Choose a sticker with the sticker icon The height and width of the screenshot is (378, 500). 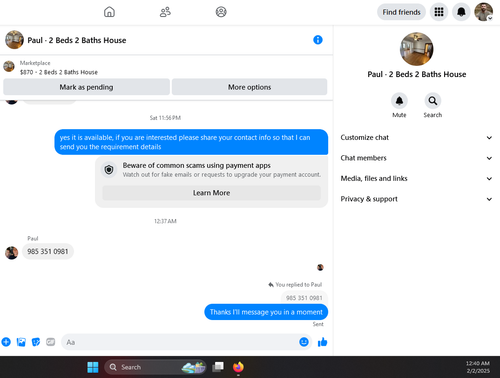coord(36,342)
